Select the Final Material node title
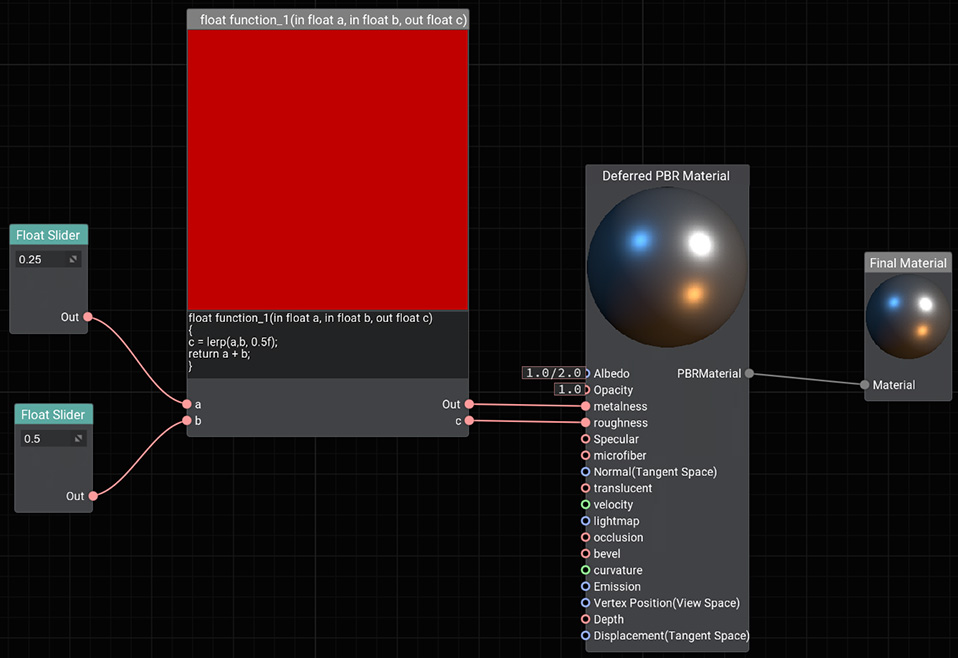958x658 pixels. coord(908,263)
